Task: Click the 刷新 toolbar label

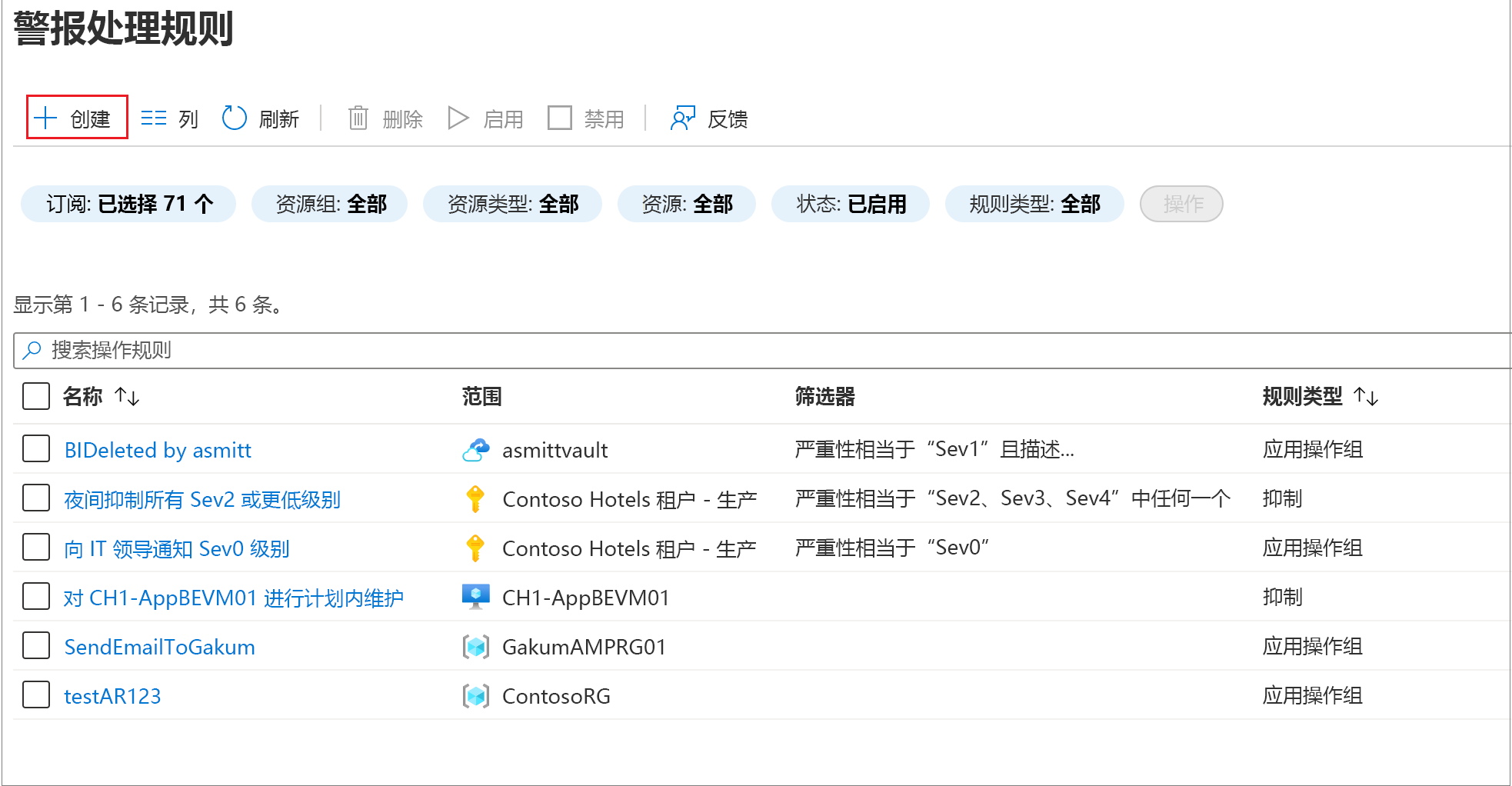Action: coord(279,119)
